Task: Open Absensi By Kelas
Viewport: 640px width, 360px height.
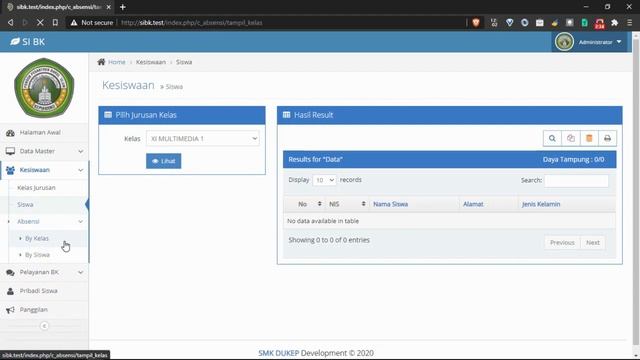Action: coord(37,238)
